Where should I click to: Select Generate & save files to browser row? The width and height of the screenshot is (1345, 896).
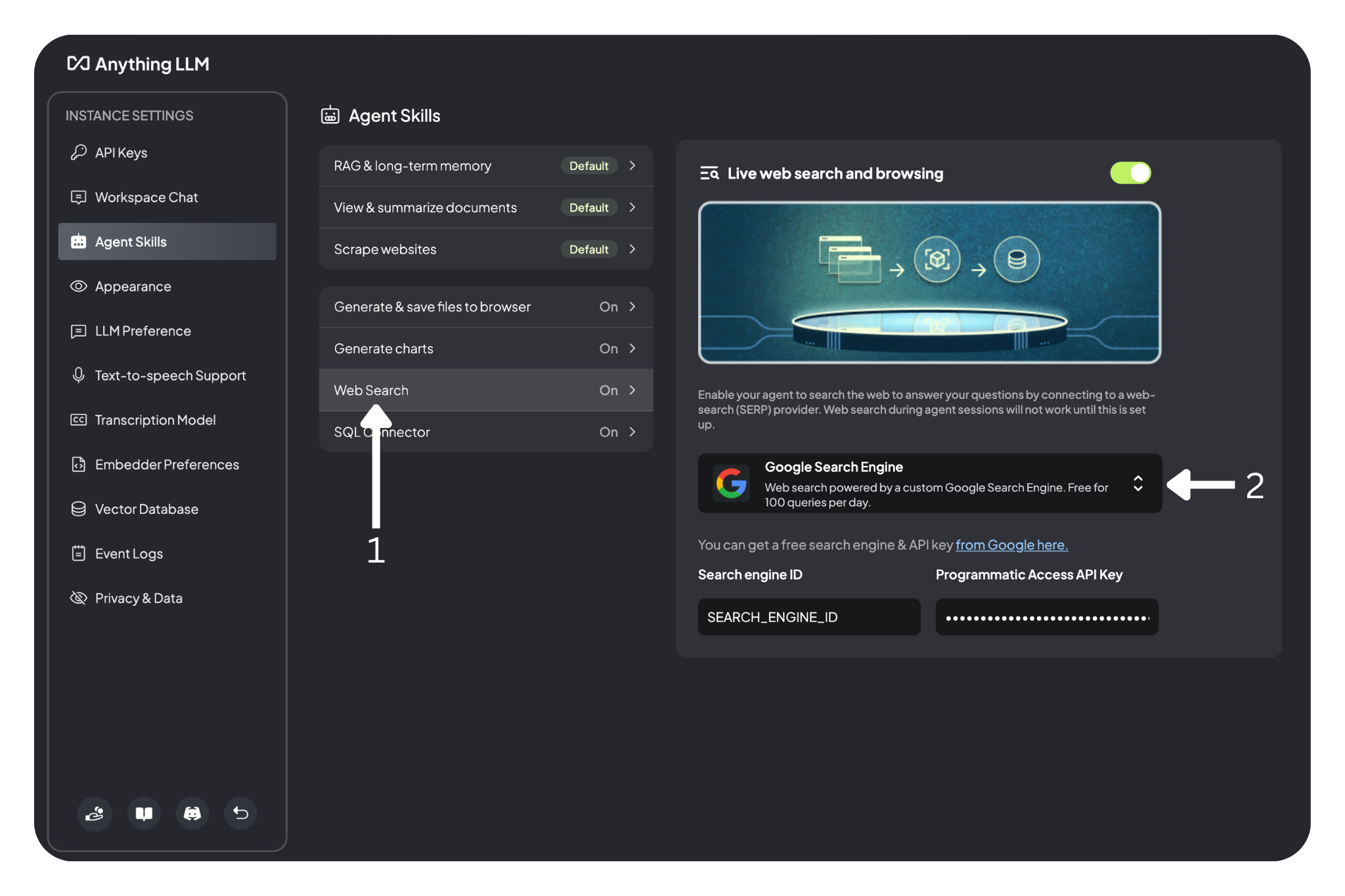486,307
